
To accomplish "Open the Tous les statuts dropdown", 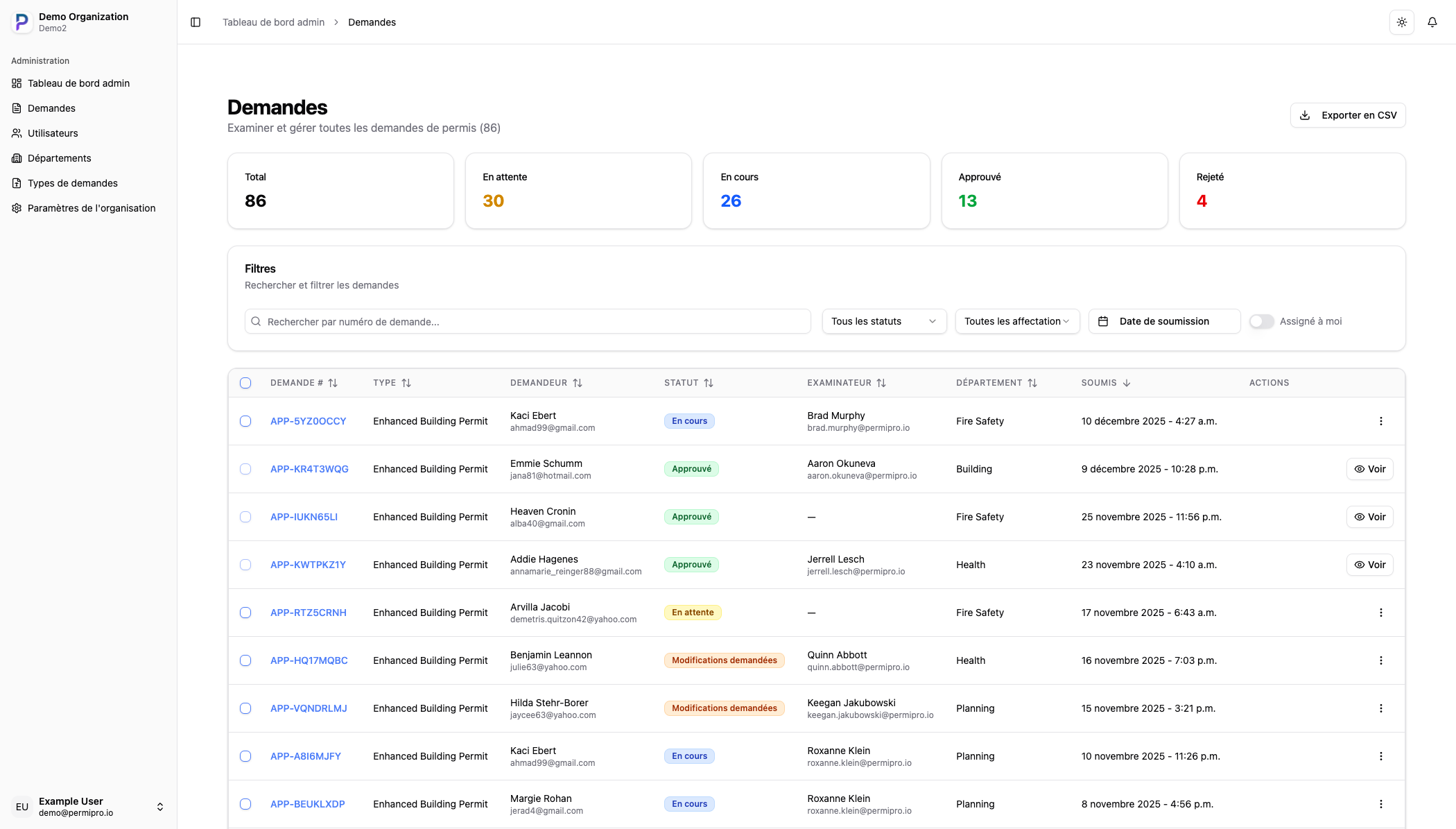I will click(x=883, y=321).
